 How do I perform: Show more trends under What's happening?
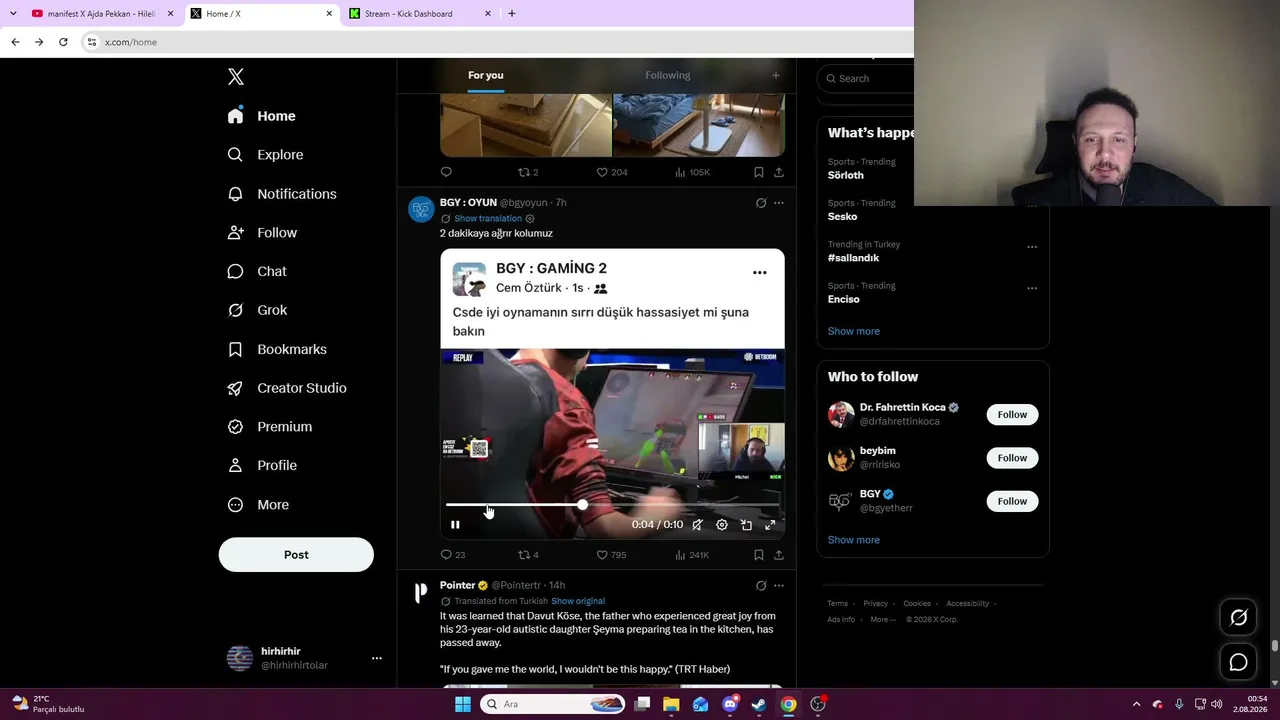tap(854, 331)
